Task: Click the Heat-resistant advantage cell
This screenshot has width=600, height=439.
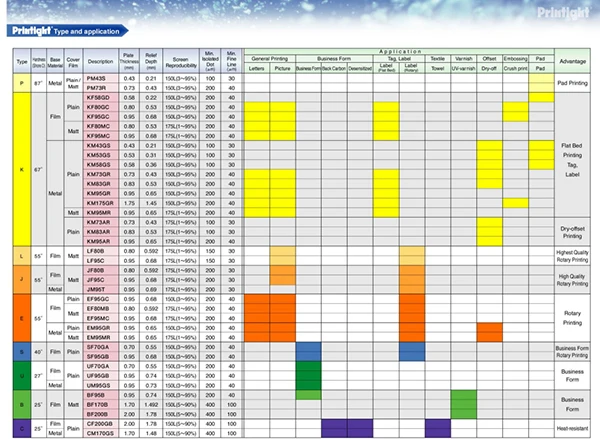Action: point(572,429)
